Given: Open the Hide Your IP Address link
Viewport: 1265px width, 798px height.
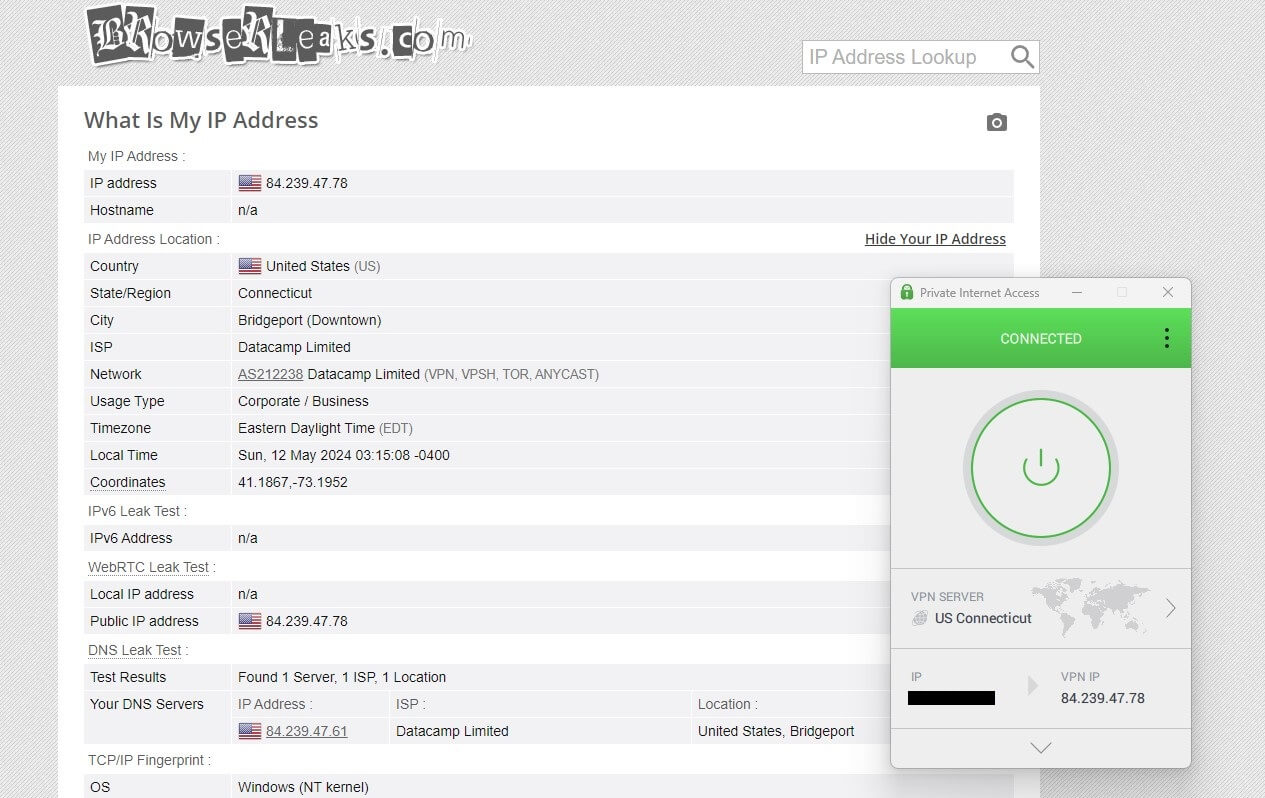Looking at the screenshot, I should coord(935,239).
